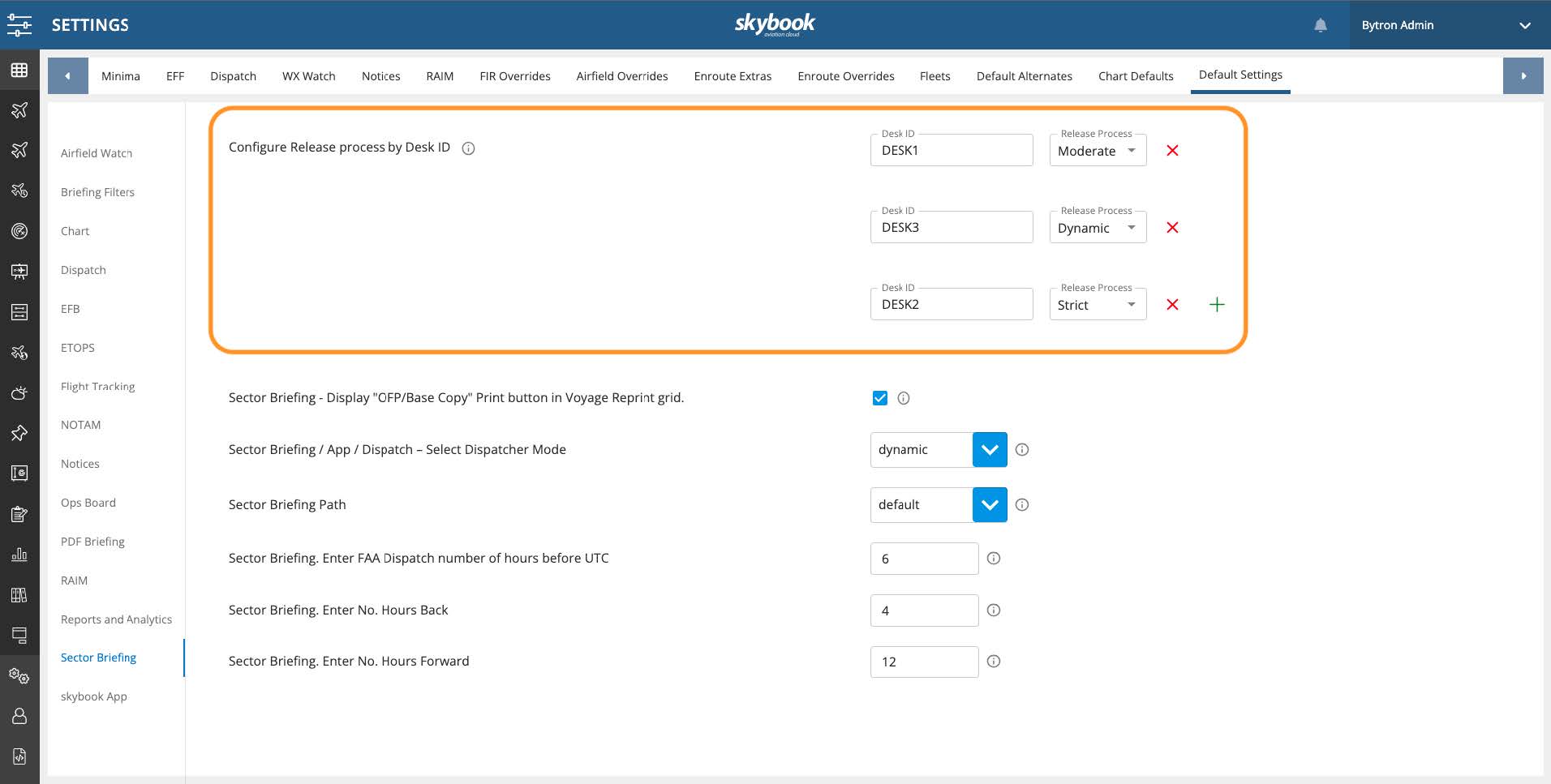The width and height of the screenshot is (1551, 784).
Task: Click the skybook logo in header
Action: click(x=775, y=24)
